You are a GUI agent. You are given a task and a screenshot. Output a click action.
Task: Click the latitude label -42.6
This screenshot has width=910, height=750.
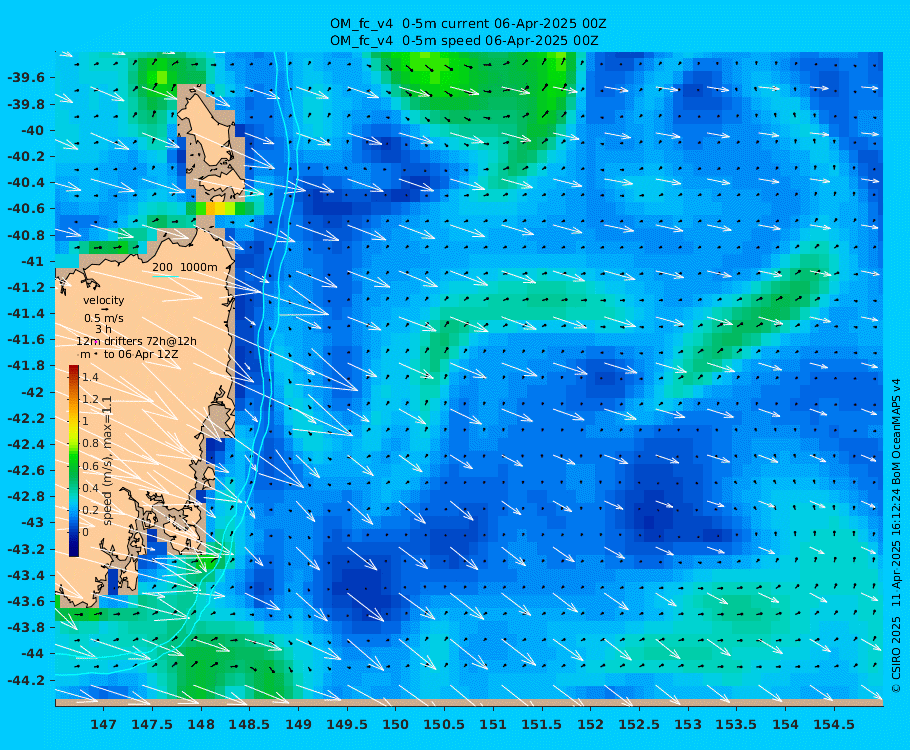[x=26, y=470]
